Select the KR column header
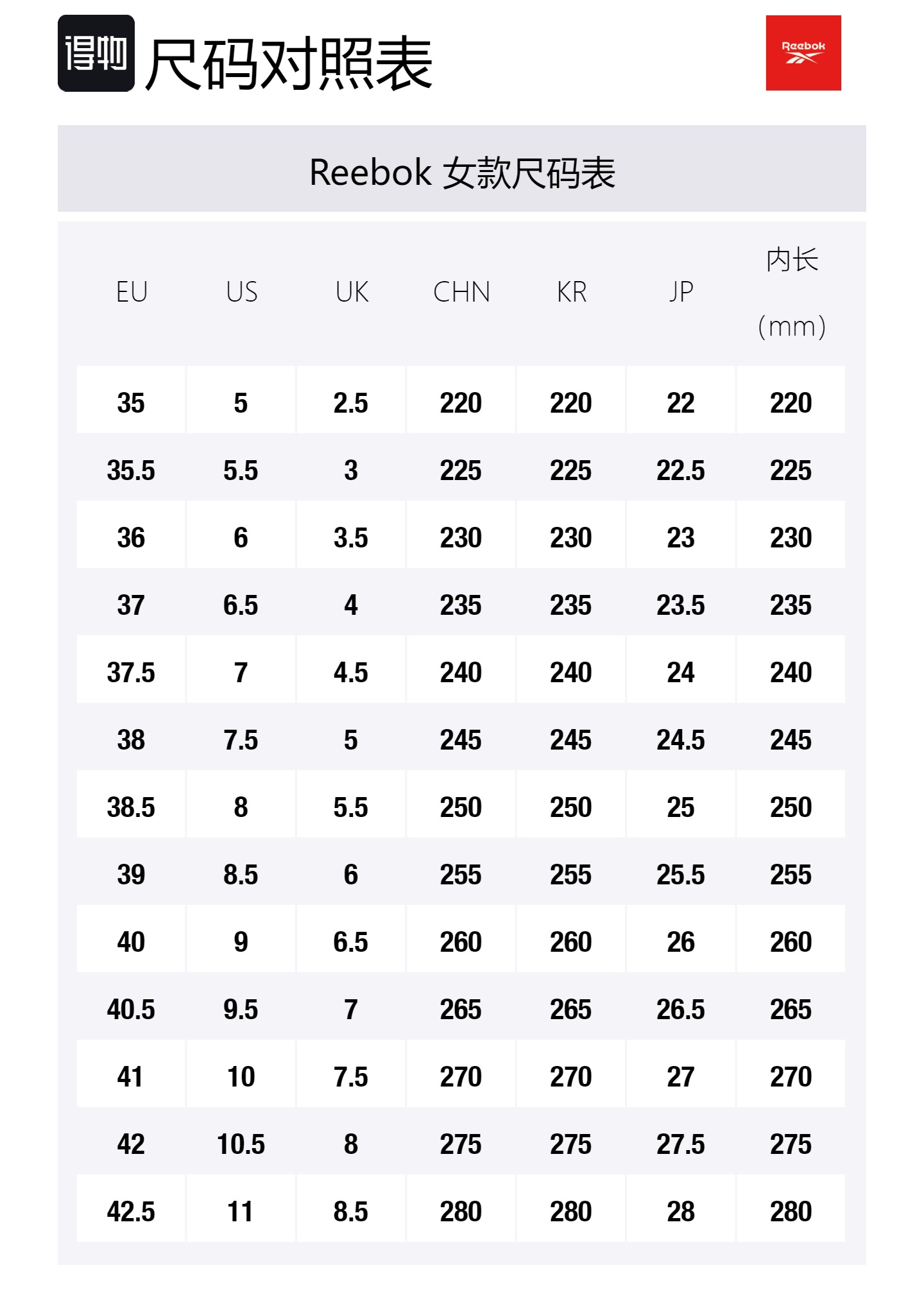The image size is (924, 1315). click(571, 292)
